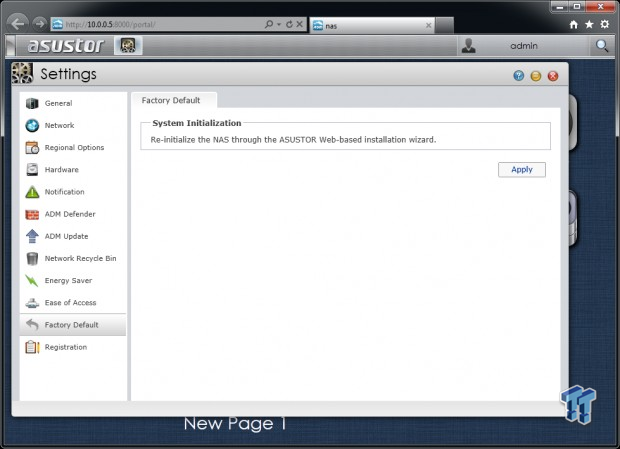The image size is (620, 449).
Task: Open the address bar dropdown arrow
Action: pos(279,25)
